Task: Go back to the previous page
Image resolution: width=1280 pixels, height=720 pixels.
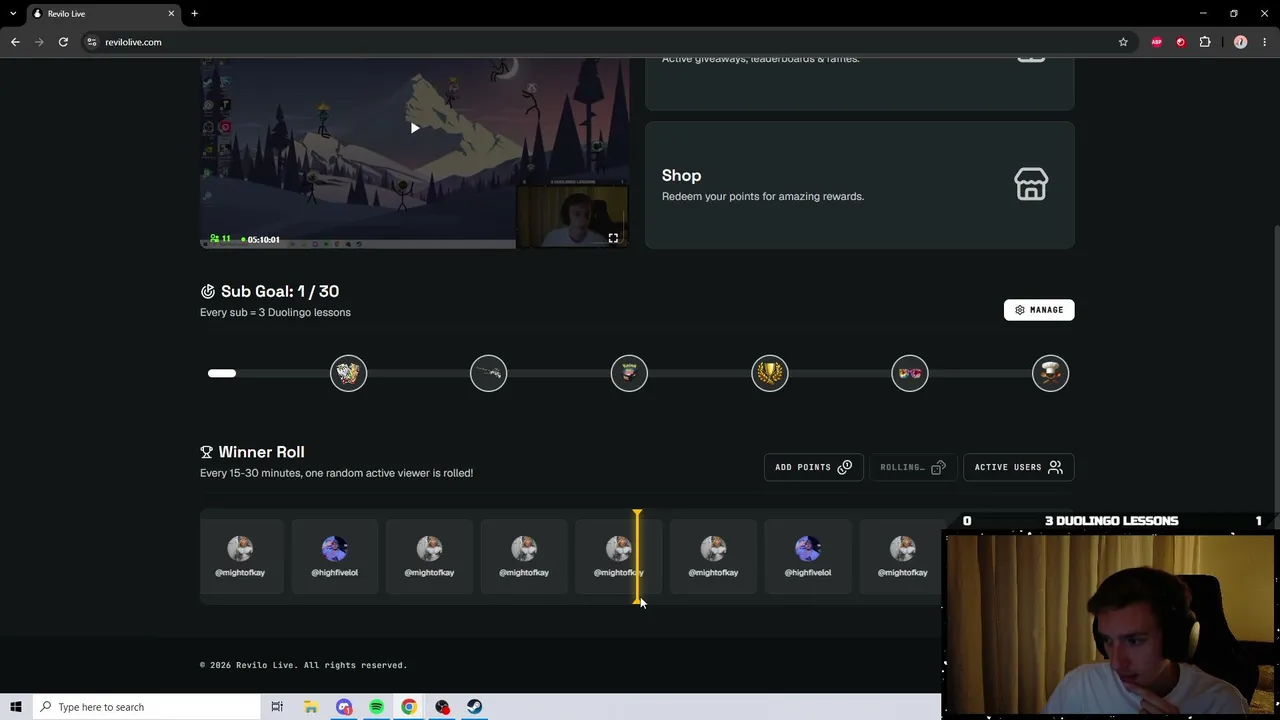Action: (x=15, y=42)
